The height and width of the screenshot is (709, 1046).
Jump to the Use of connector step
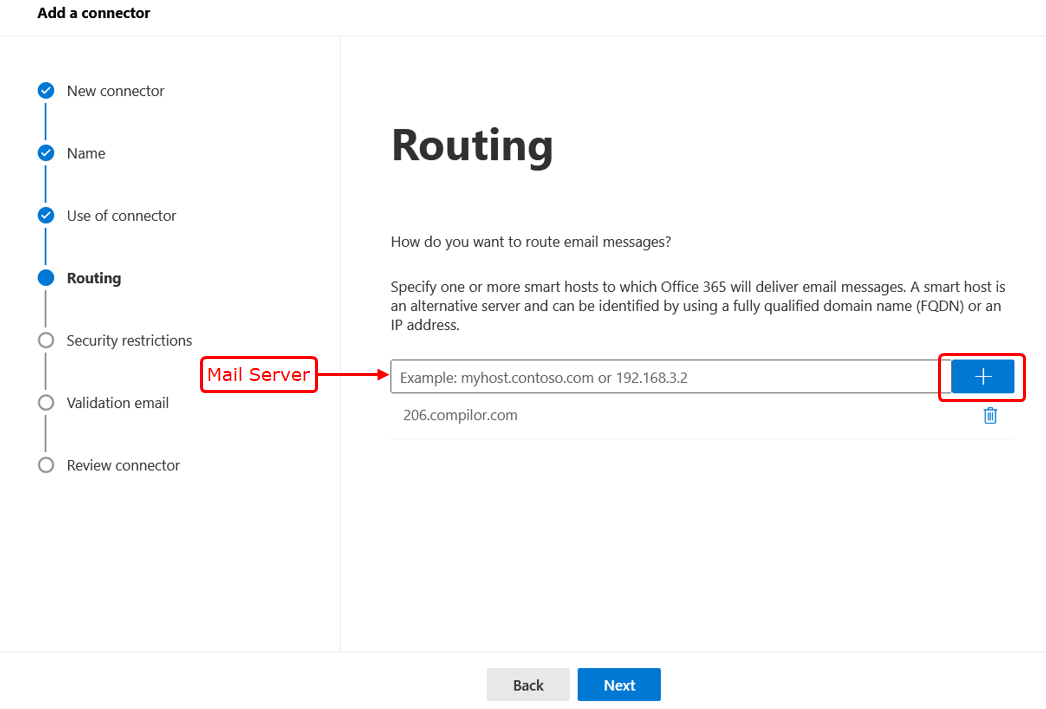121,216
